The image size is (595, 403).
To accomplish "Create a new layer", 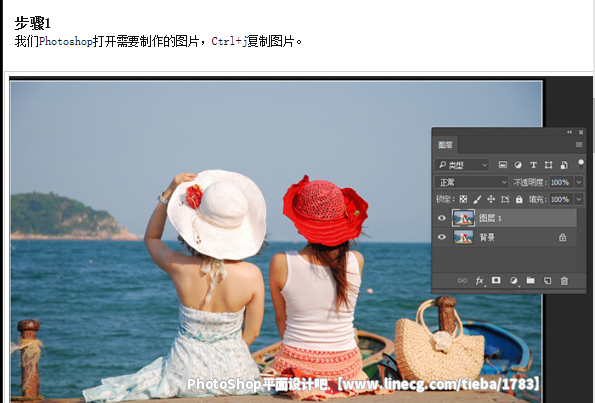I will pyautogui.click(x=547, y=280).
